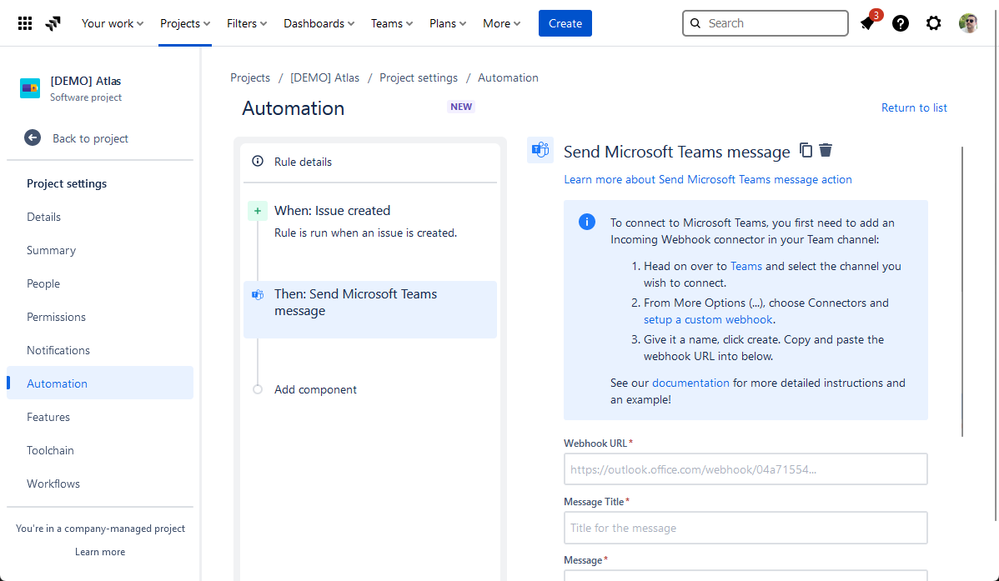Image resolution: width=999 pixels, height=581 pixels.
Task: Click the Return to list link
Action: point(914,108)
